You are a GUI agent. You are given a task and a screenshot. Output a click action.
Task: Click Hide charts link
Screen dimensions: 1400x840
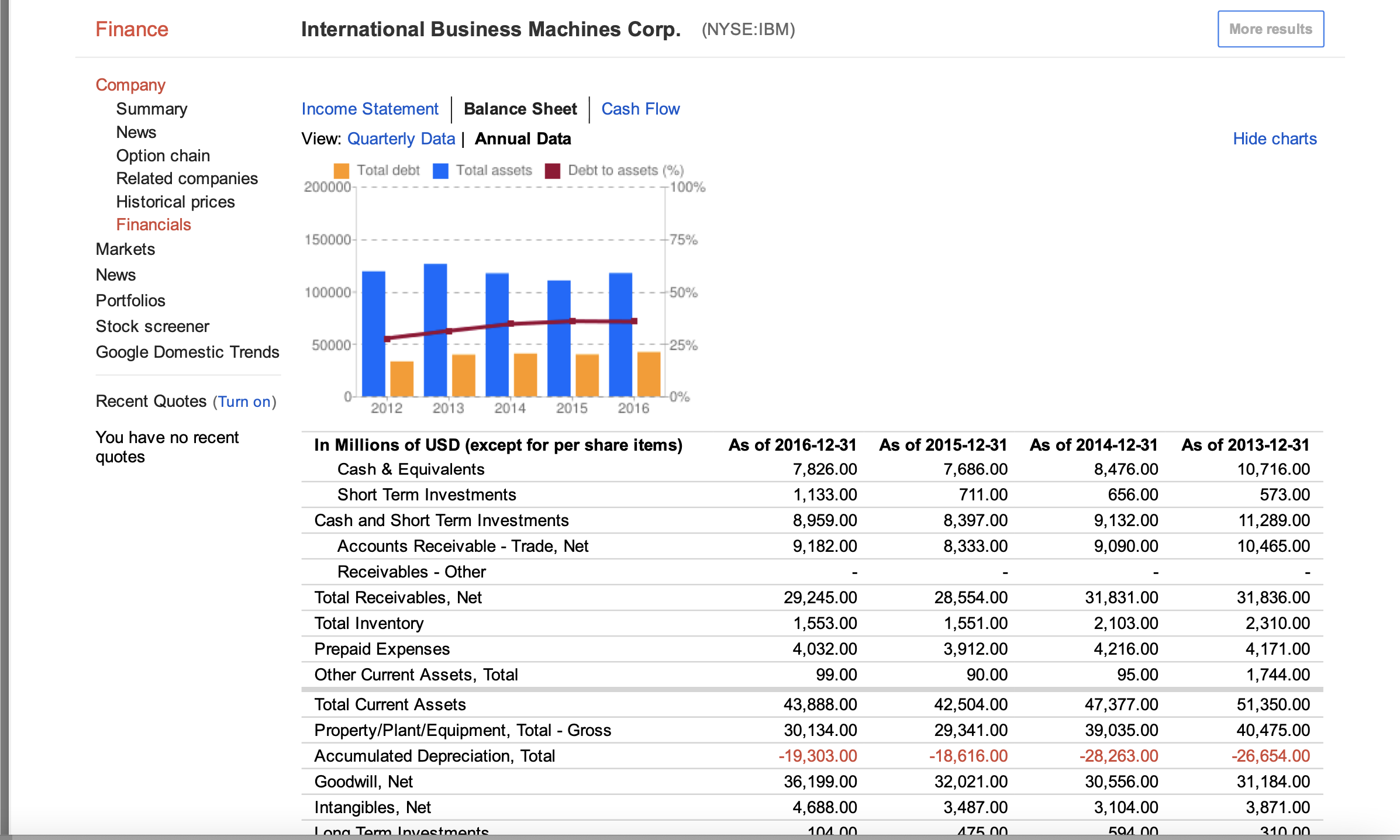coord(1275,139)
